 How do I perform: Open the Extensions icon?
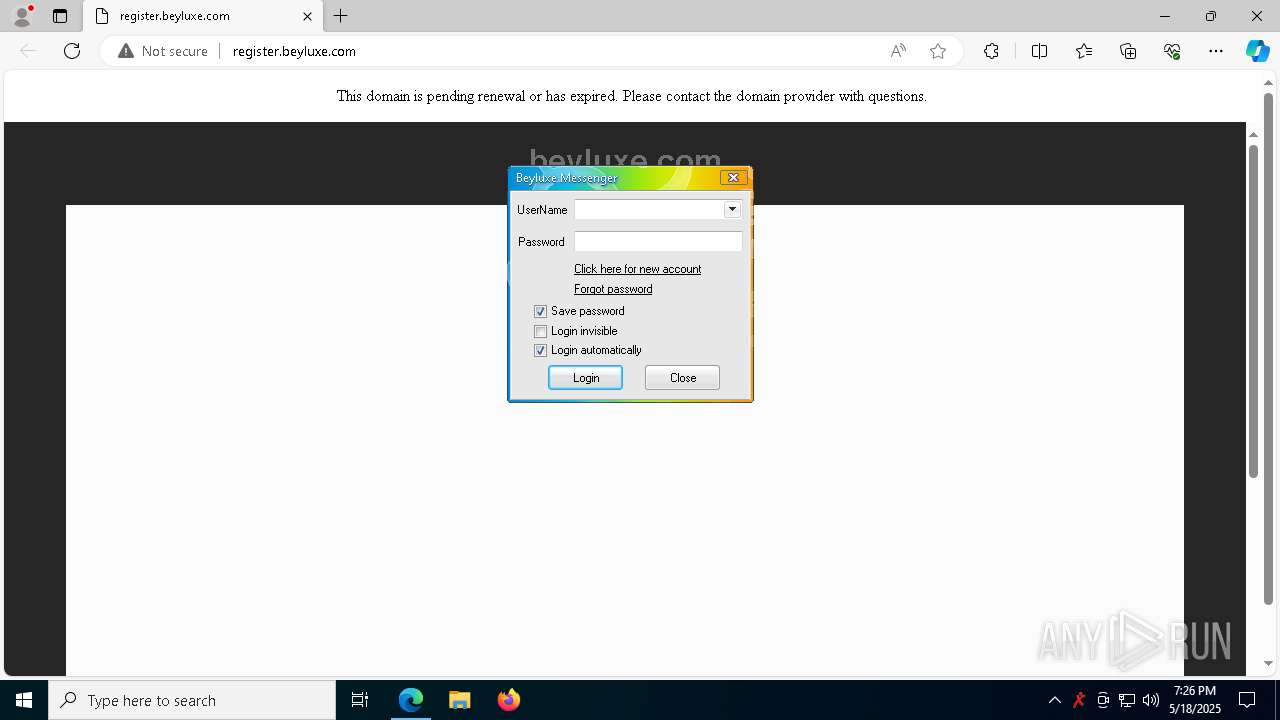[x=991, y=51]
